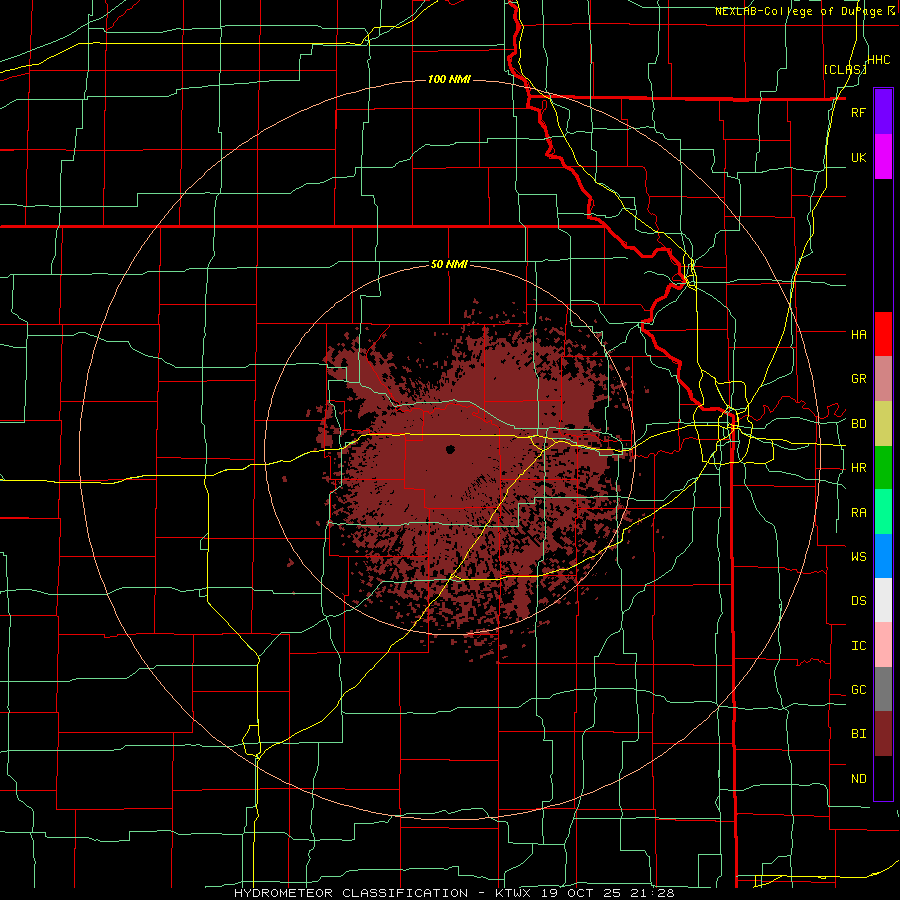This screenshot has height=900, width=900.
Task: Click the HA red legend swatch
Action: pyautogui.click(x=883, y=334)
